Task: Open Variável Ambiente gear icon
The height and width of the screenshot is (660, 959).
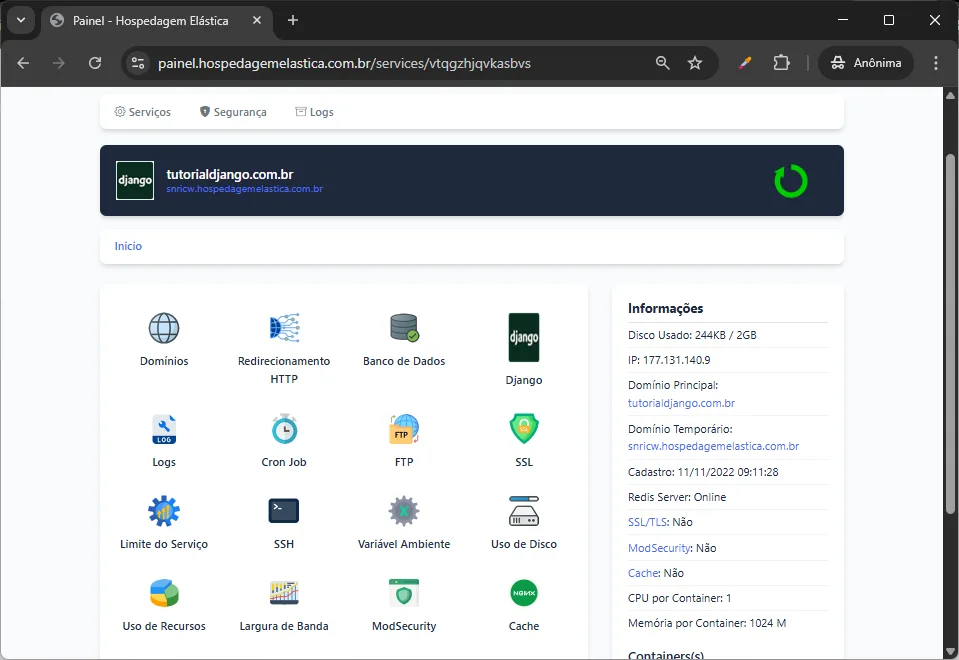Action: pos(404,511)
